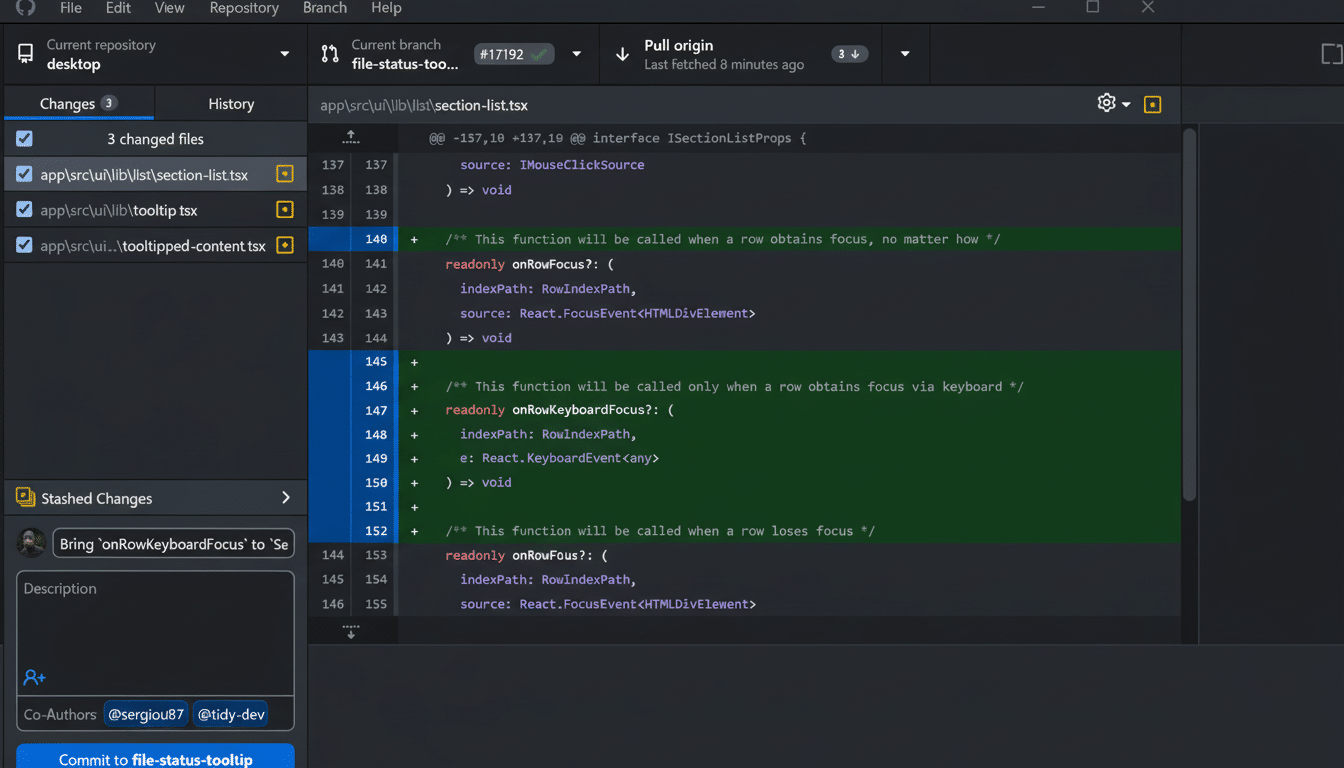The image size is (1344, 768).
Task: Open the Repository menu
Action: [244, 9]
